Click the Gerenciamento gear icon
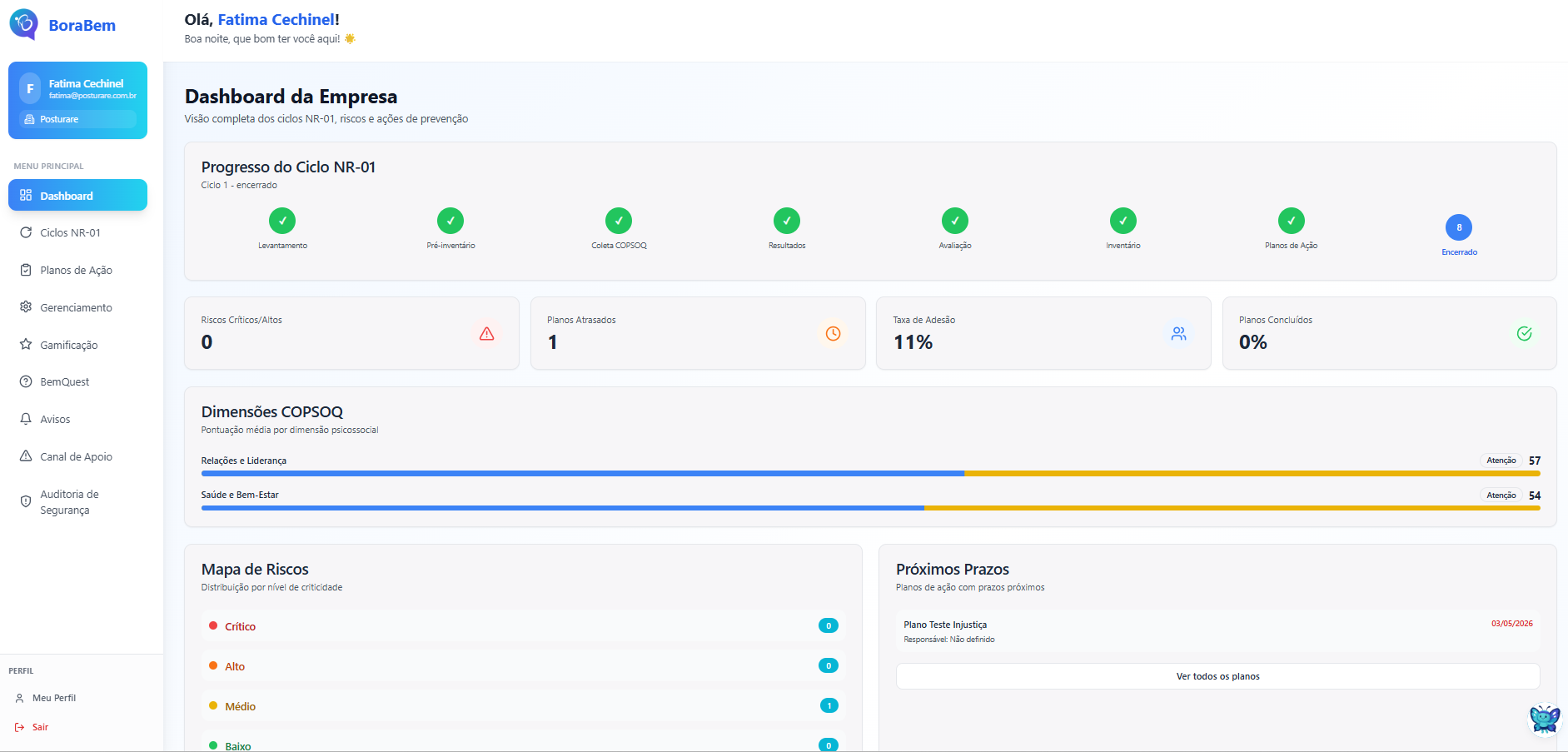This screenshot has width=1568, height=752. click(26, 307)
